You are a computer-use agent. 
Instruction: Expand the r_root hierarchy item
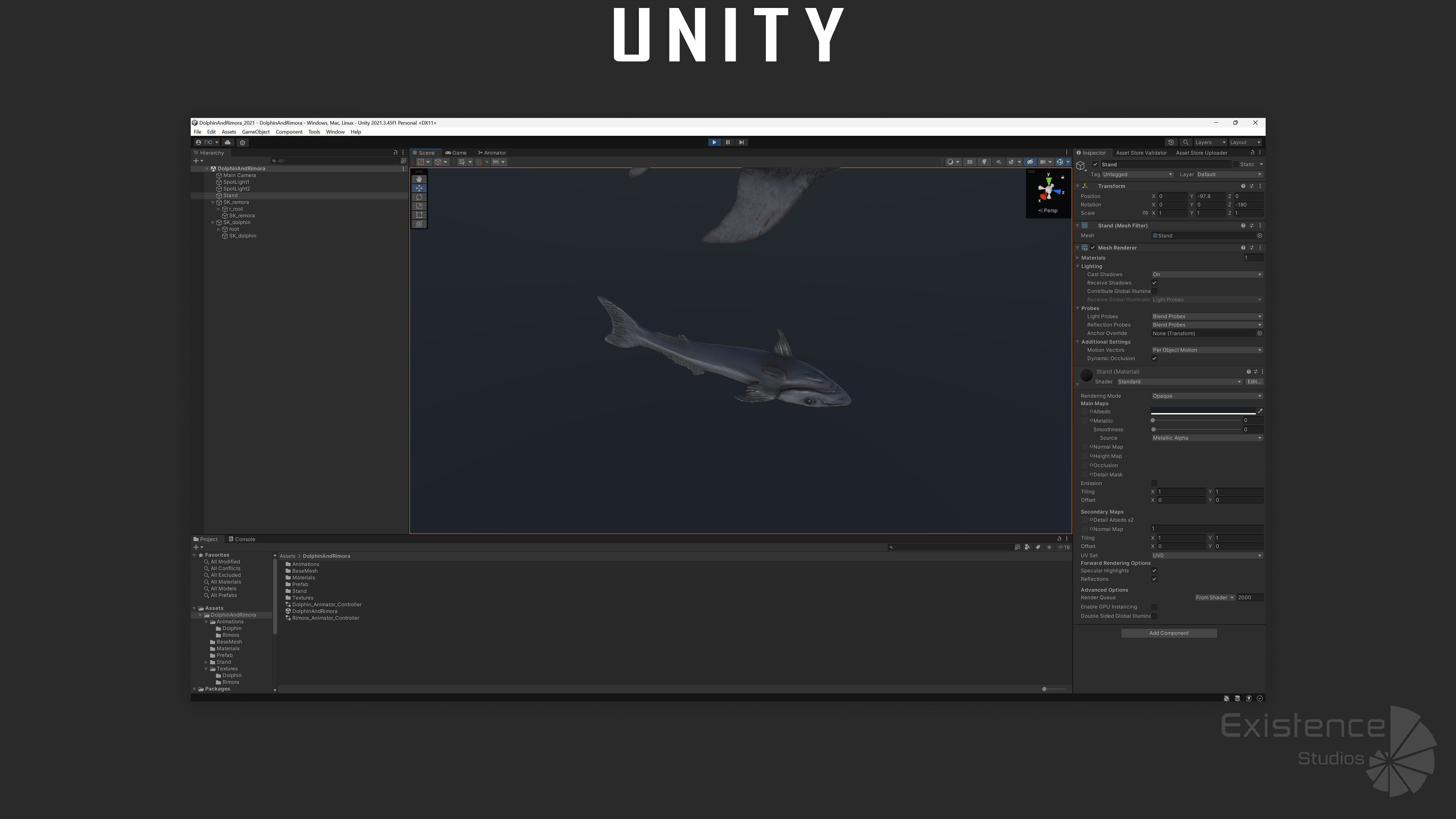tap(219, 209)
